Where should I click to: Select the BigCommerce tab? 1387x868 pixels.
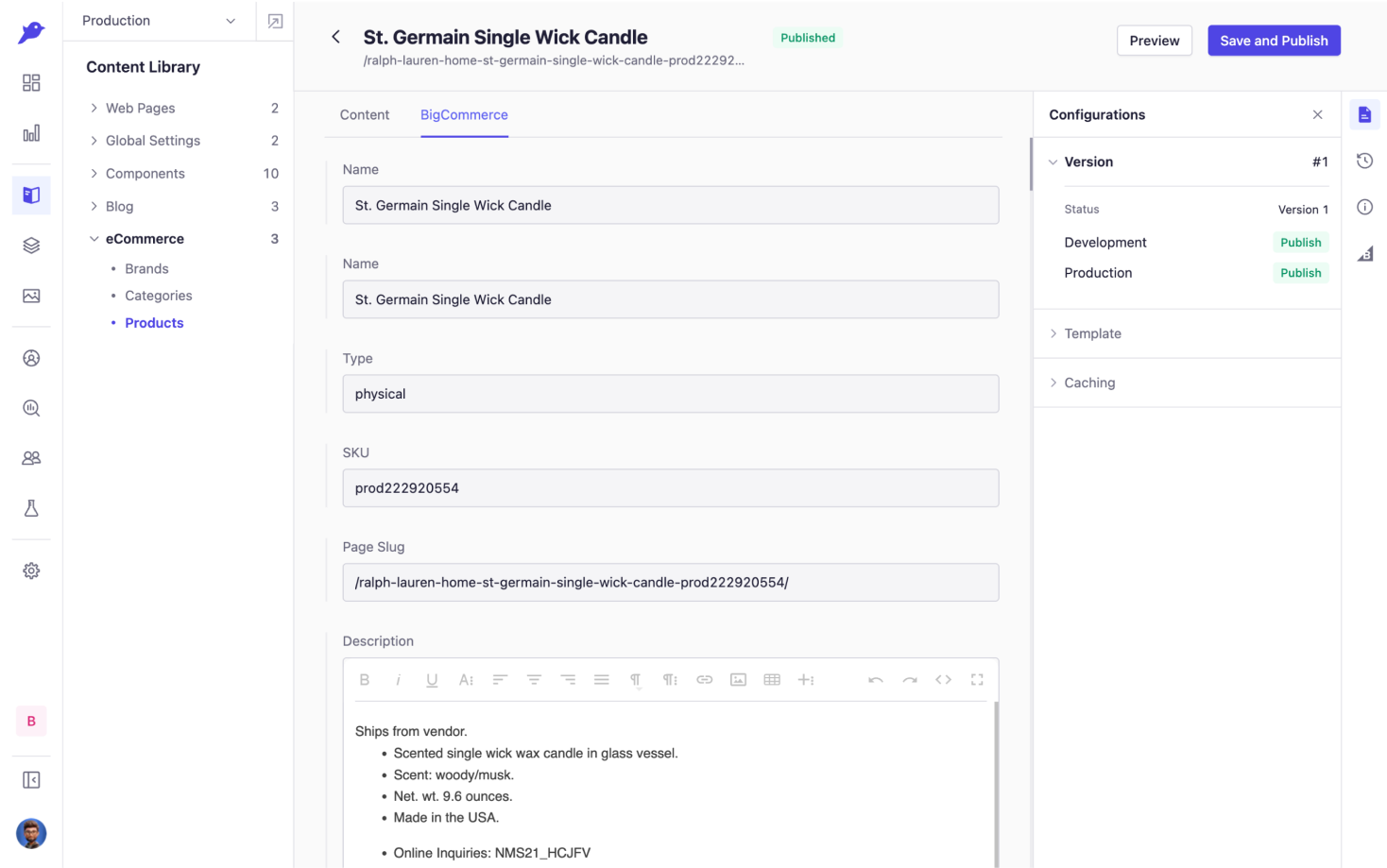(464, 115)
